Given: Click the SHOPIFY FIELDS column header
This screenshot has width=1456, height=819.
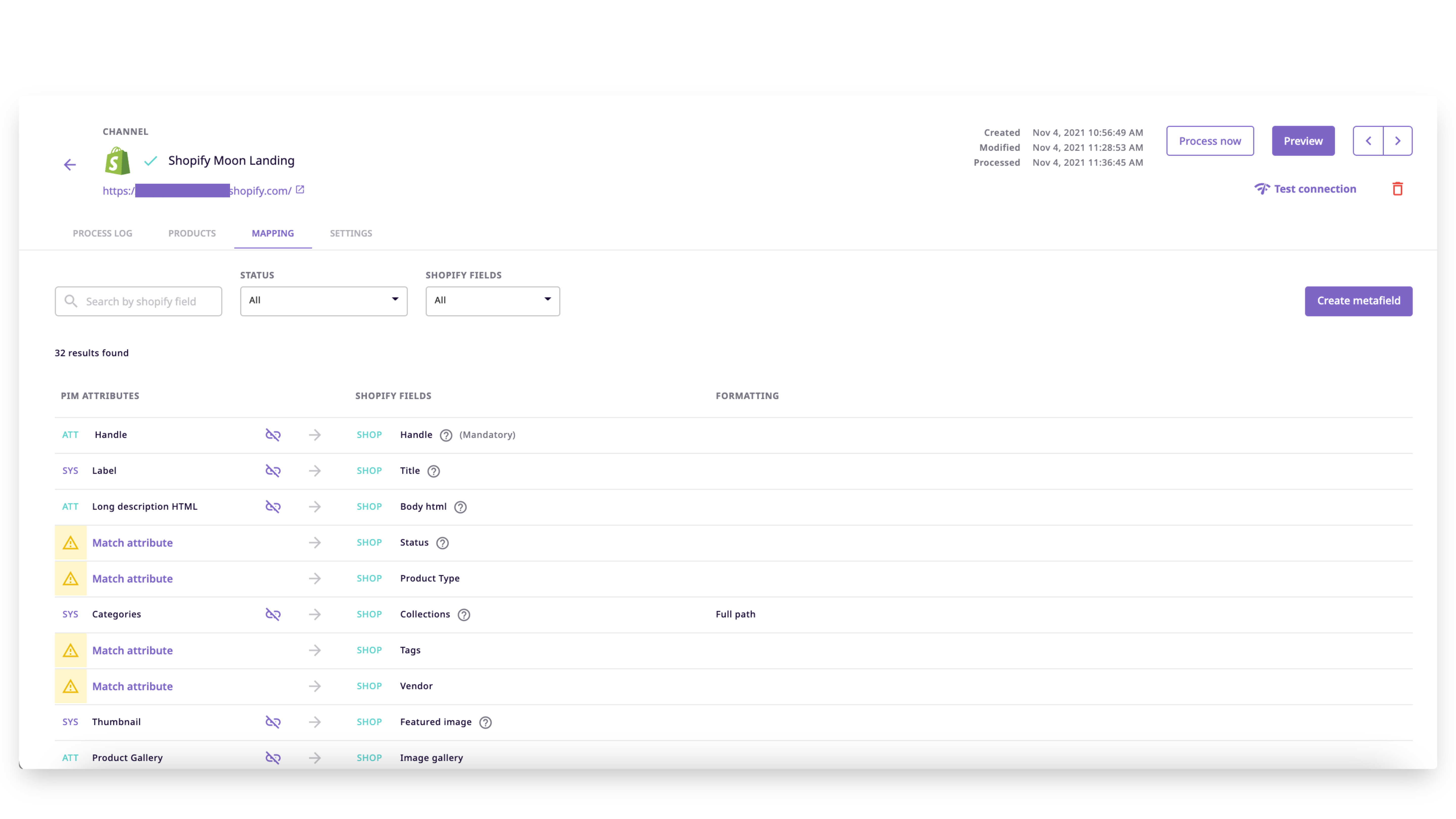Looking at the screenshot, I should click(393, 396).
